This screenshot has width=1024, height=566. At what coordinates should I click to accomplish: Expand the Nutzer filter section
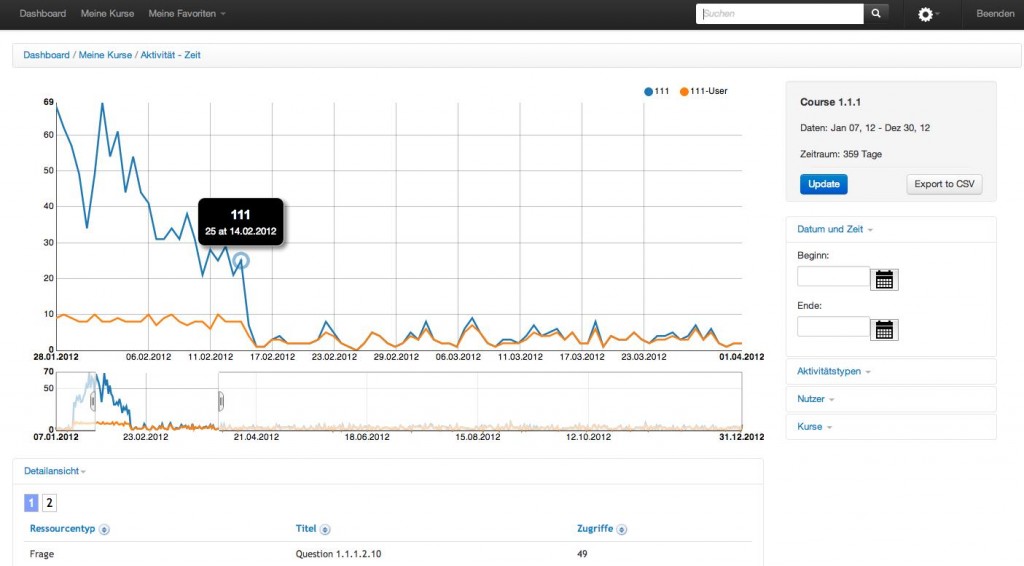pos(815,399)
